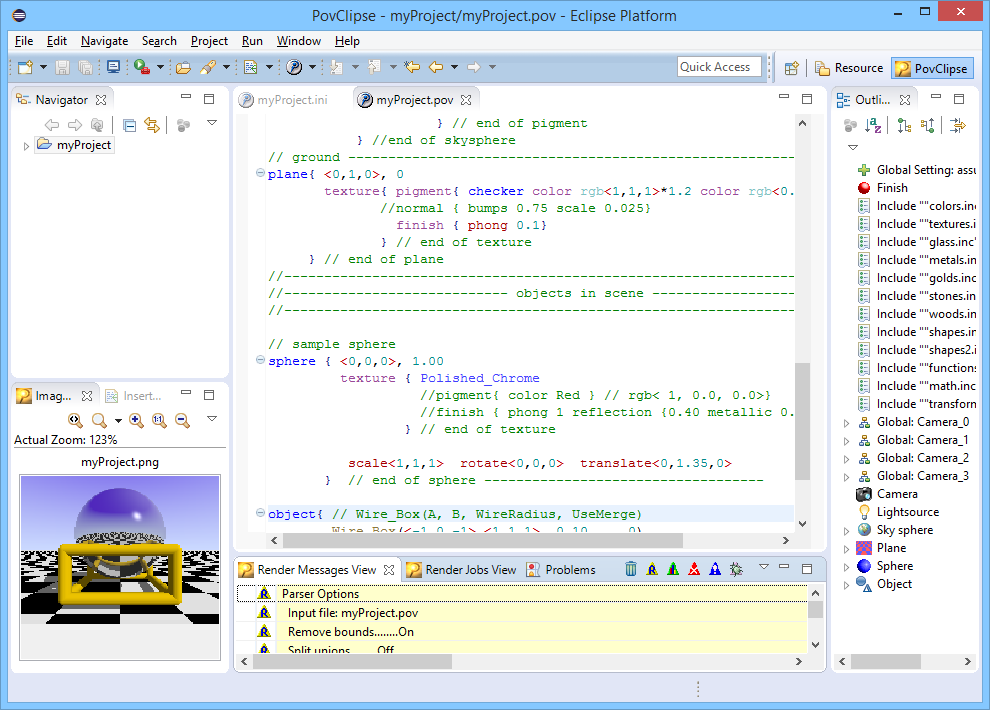Run the render with the green play icon
This screenshot has height=710, width=990.
pos(141,67)
